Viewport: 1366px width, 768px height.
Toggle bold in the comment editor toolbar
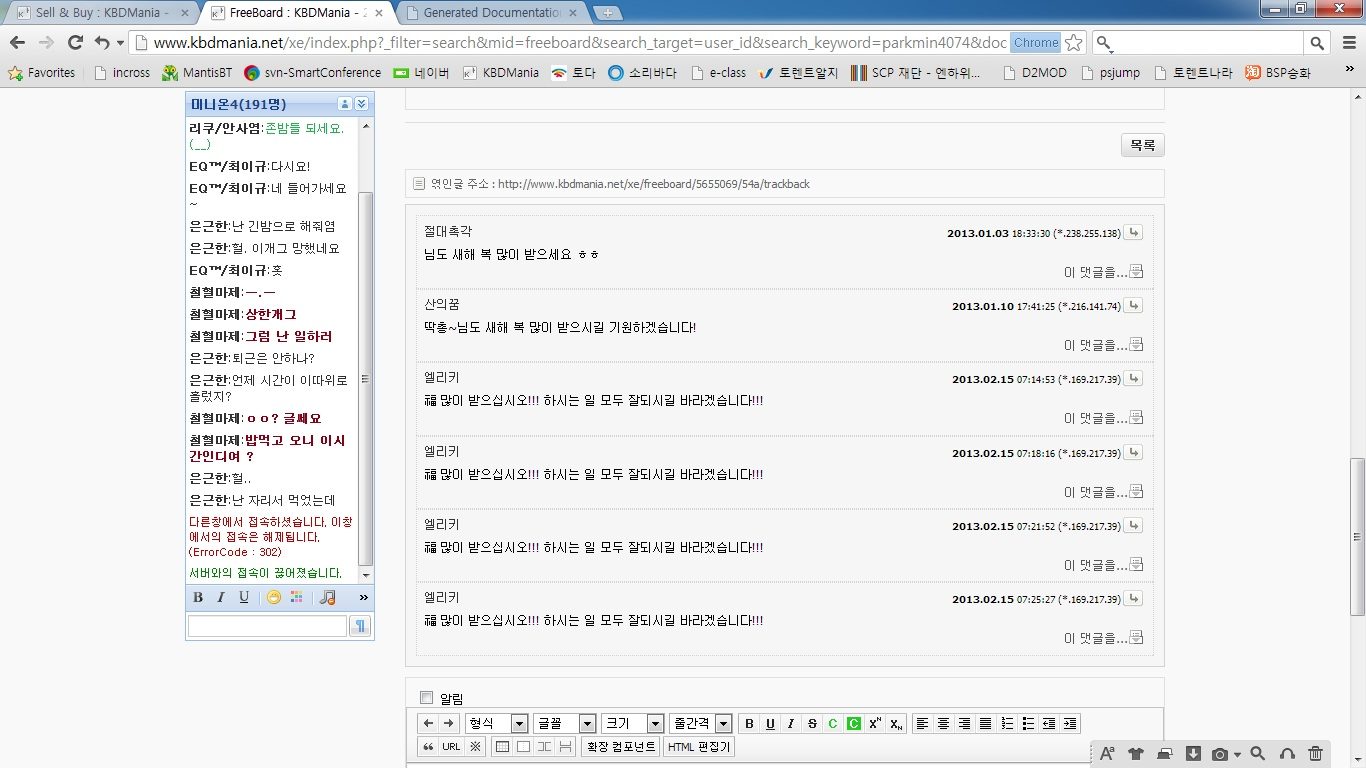(x=750, y=723)
